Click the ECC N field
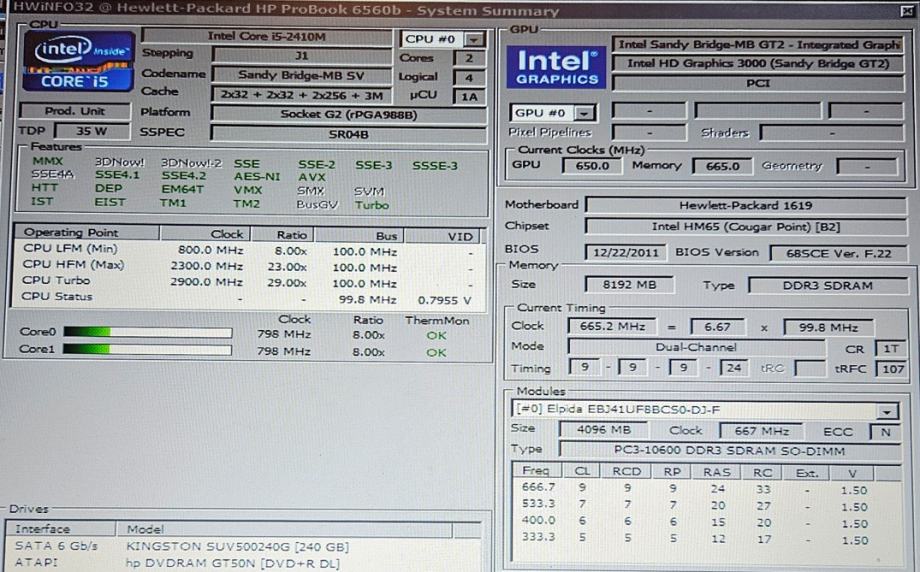 pyautogui.click(x=885, y=432)
